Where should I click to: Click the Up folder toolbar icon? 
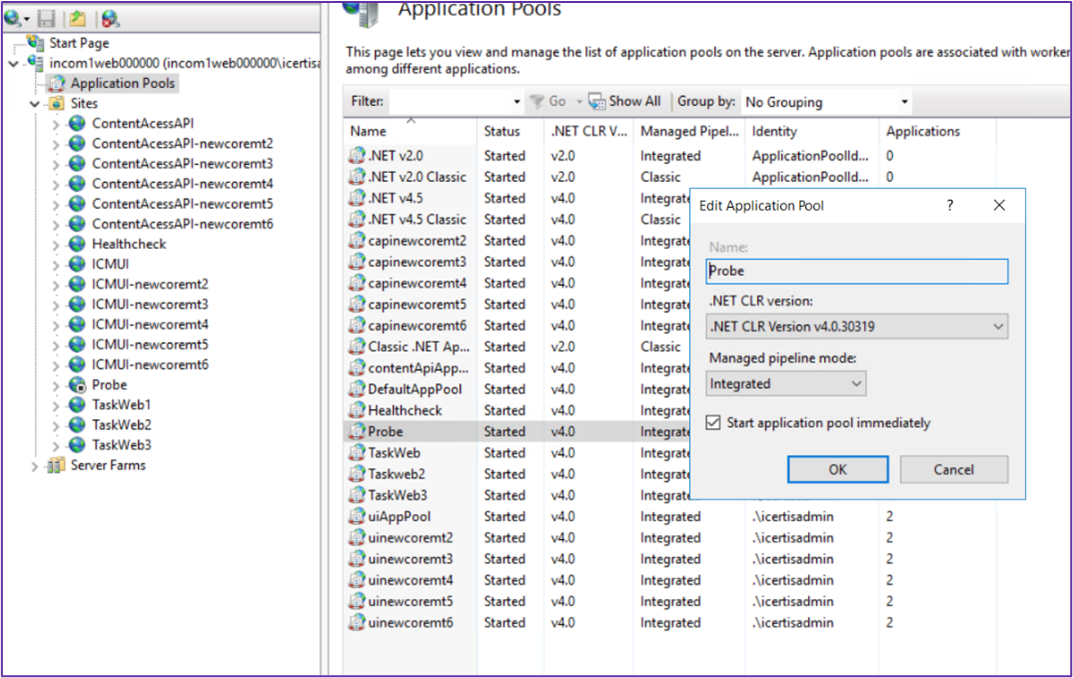pos(77,18)
